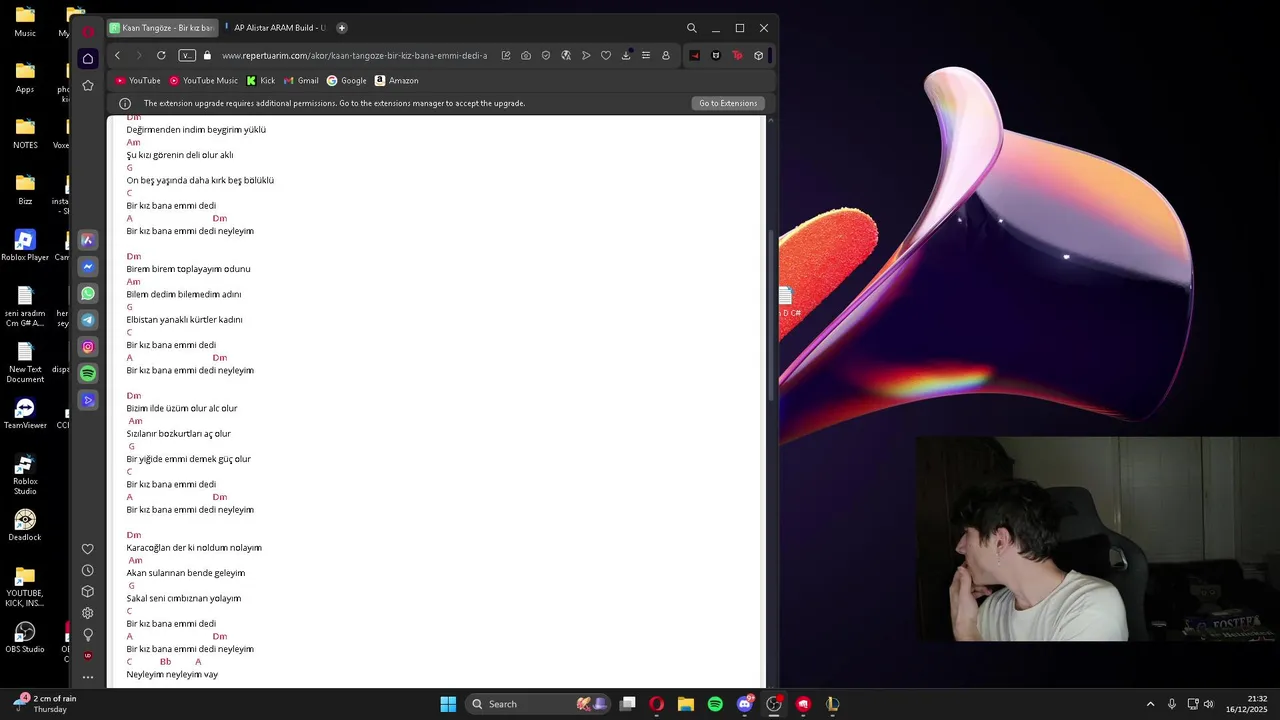Switch to AP Alistar ARAM Build tab

(x=276, y=28)
